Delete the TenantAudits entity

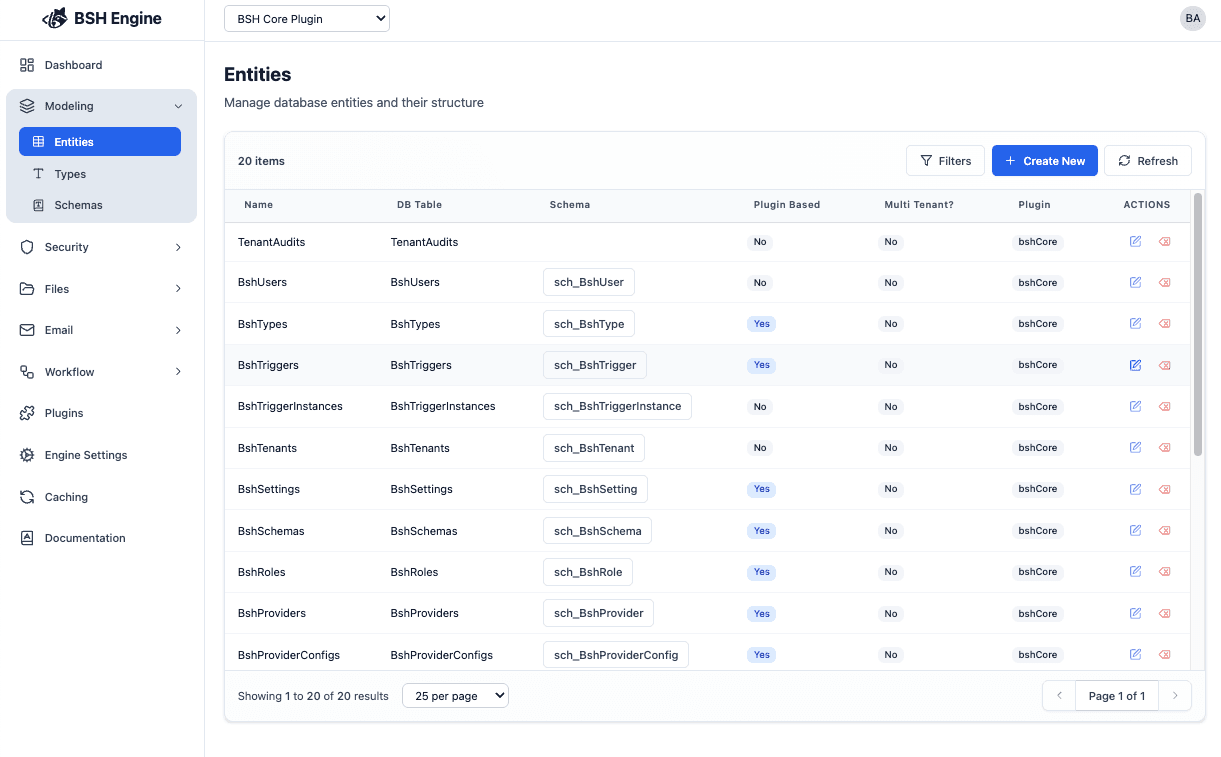click(x=1164, y=242)
